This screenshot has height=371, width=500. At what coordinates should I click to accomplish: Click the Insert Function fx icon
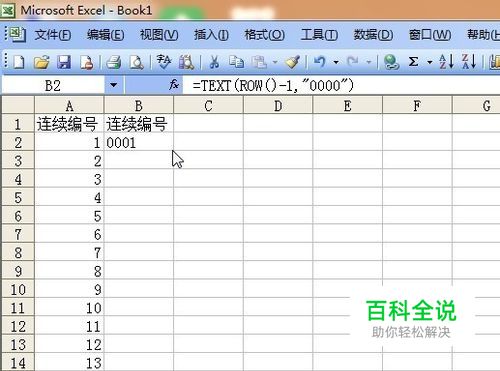(x=174, y=85)
